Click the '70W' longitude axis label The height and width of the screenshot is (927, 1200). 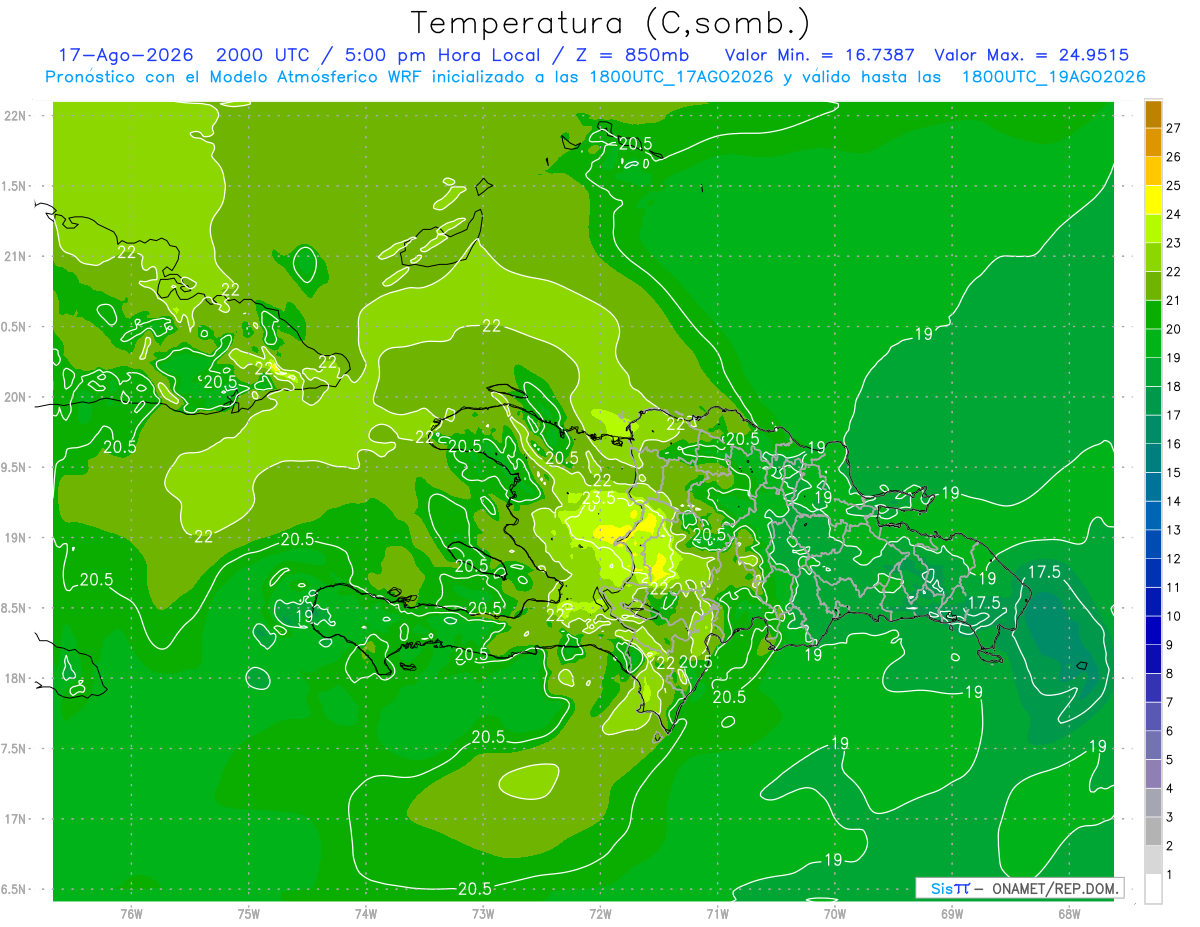click(835, 913)
